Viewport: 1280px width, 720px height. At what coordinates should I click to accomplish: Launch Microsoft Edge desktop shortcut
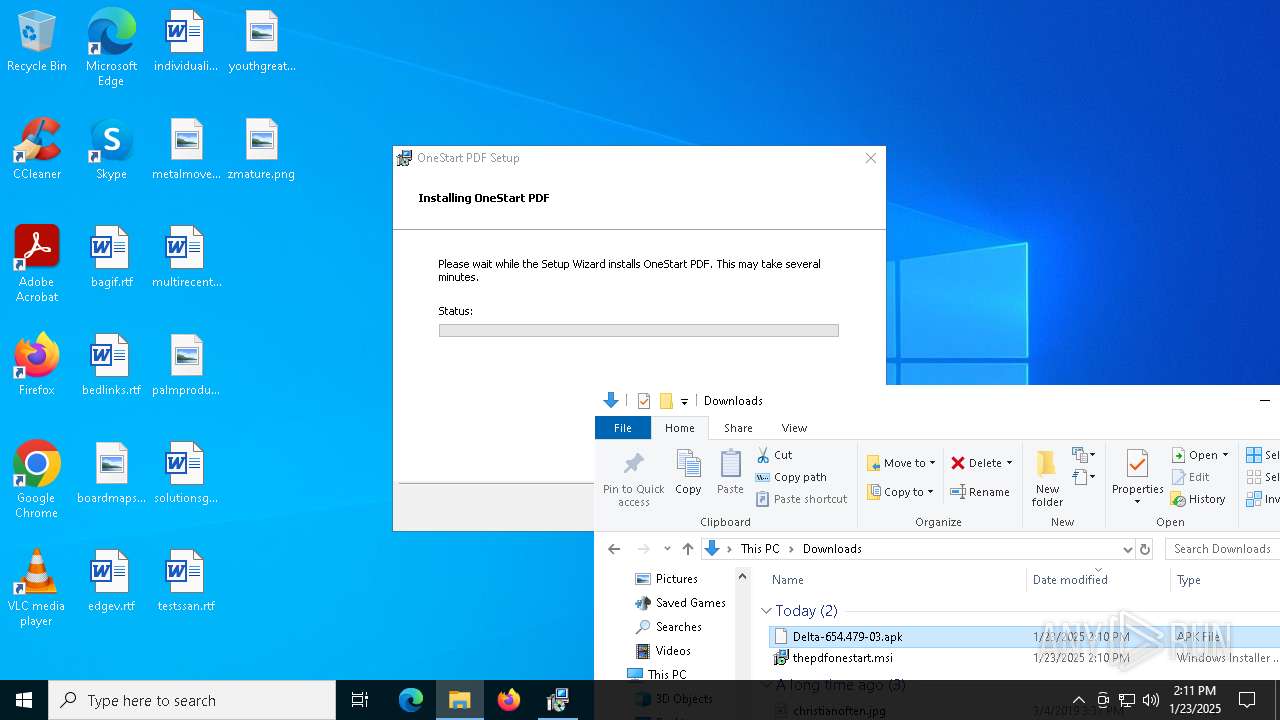tap(111, 48)
